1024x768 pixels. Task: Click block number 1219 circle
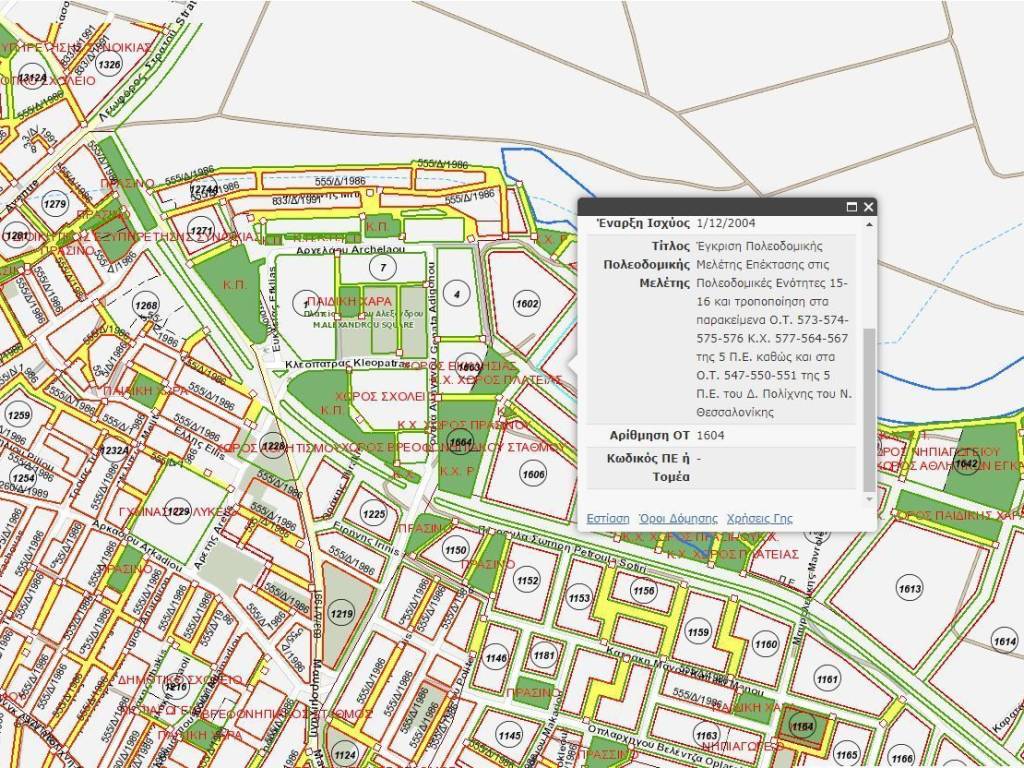342,613
